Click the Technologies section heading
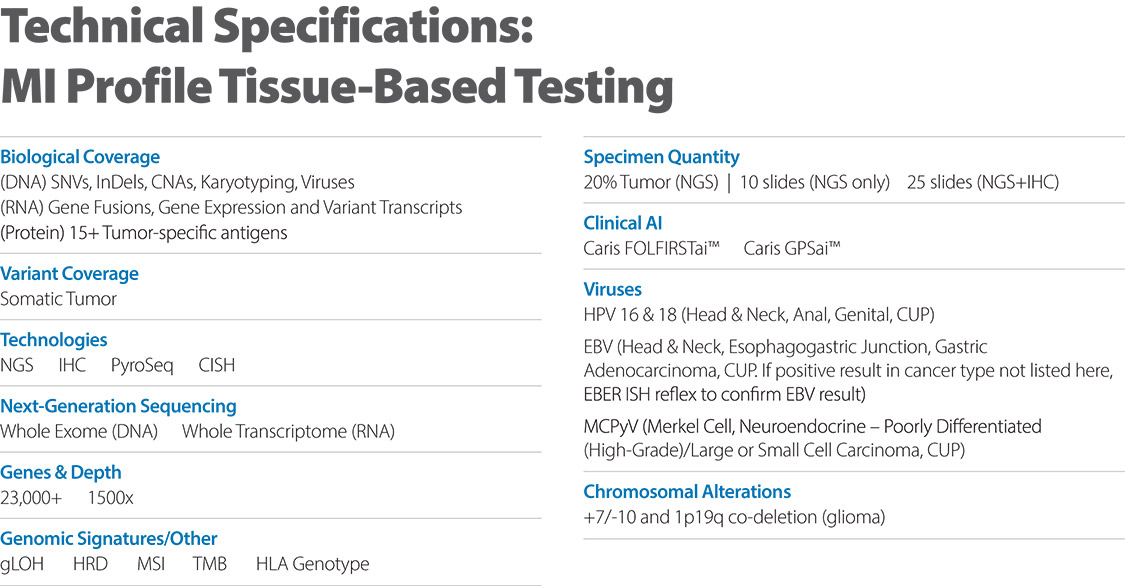Image resolution: width=1125 pixels, height=586 pixels. point(54,340)
